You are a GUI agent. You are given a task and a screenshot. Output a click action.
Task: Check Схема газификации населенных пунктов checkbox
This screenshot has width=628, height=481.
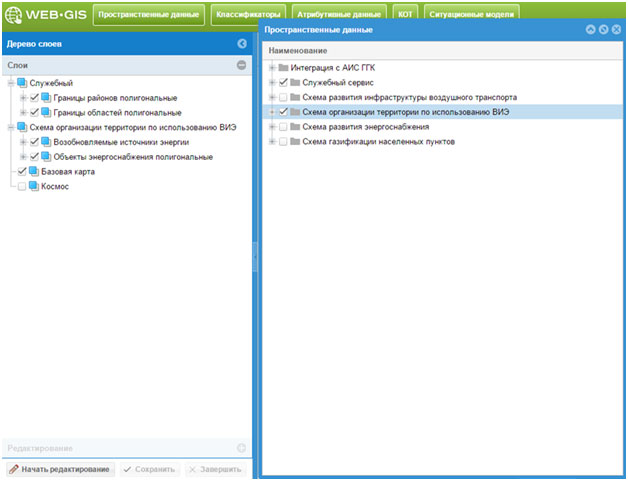(283, 142)
